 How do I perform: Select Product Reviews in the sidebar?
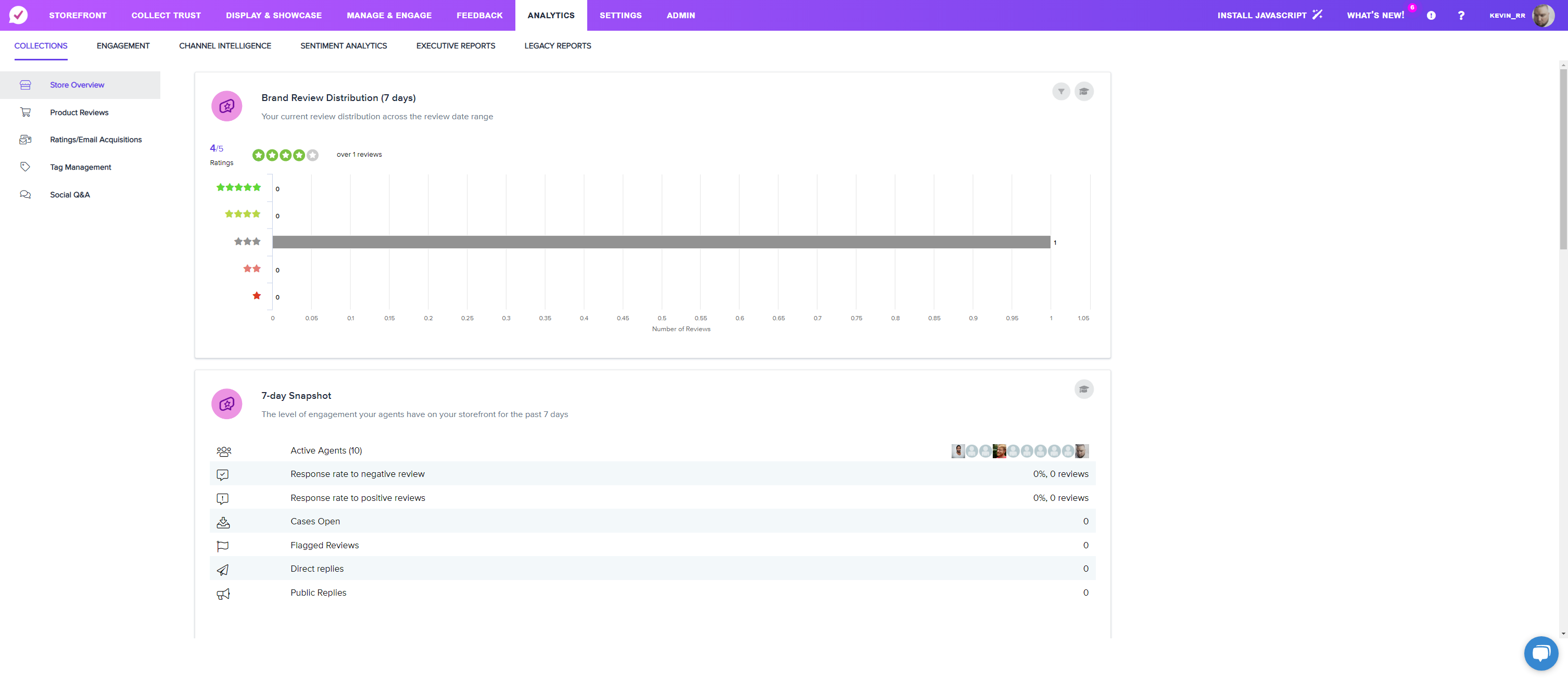[x=79, y=112]
